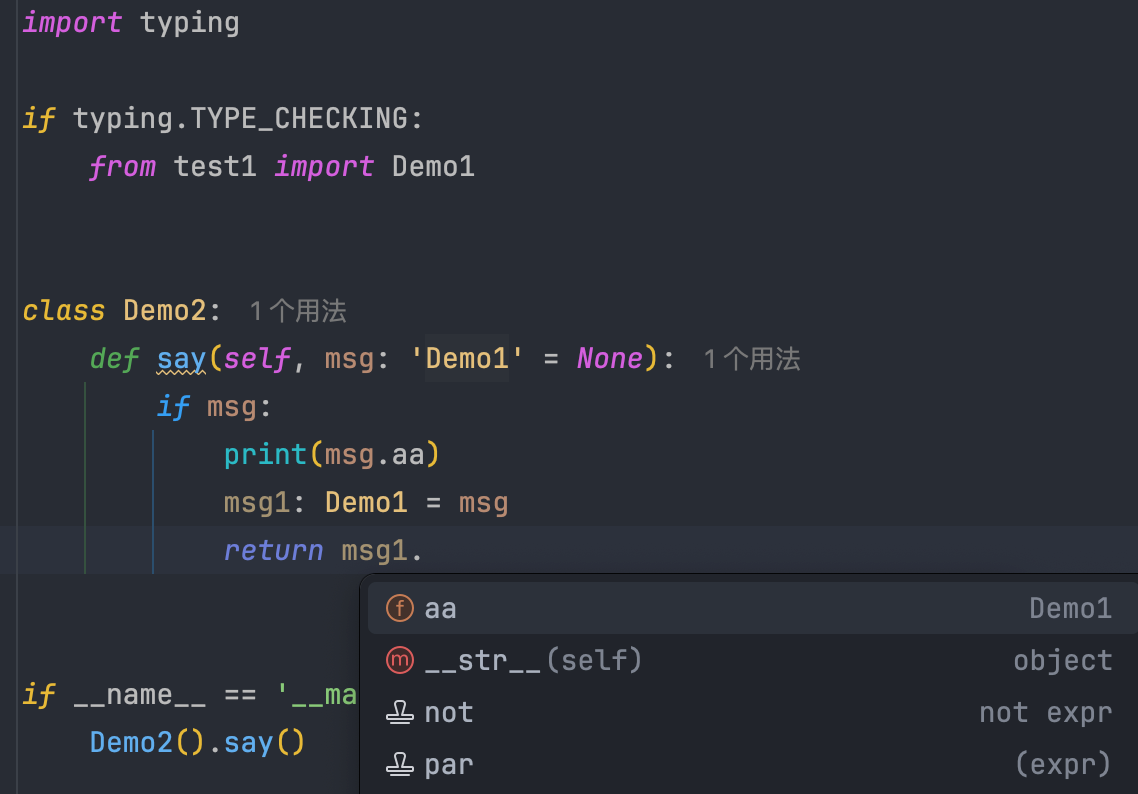The height and width of the screenshot is (794, 1138).
Task: Click the underlined say method name
Action: pos(181,358)
